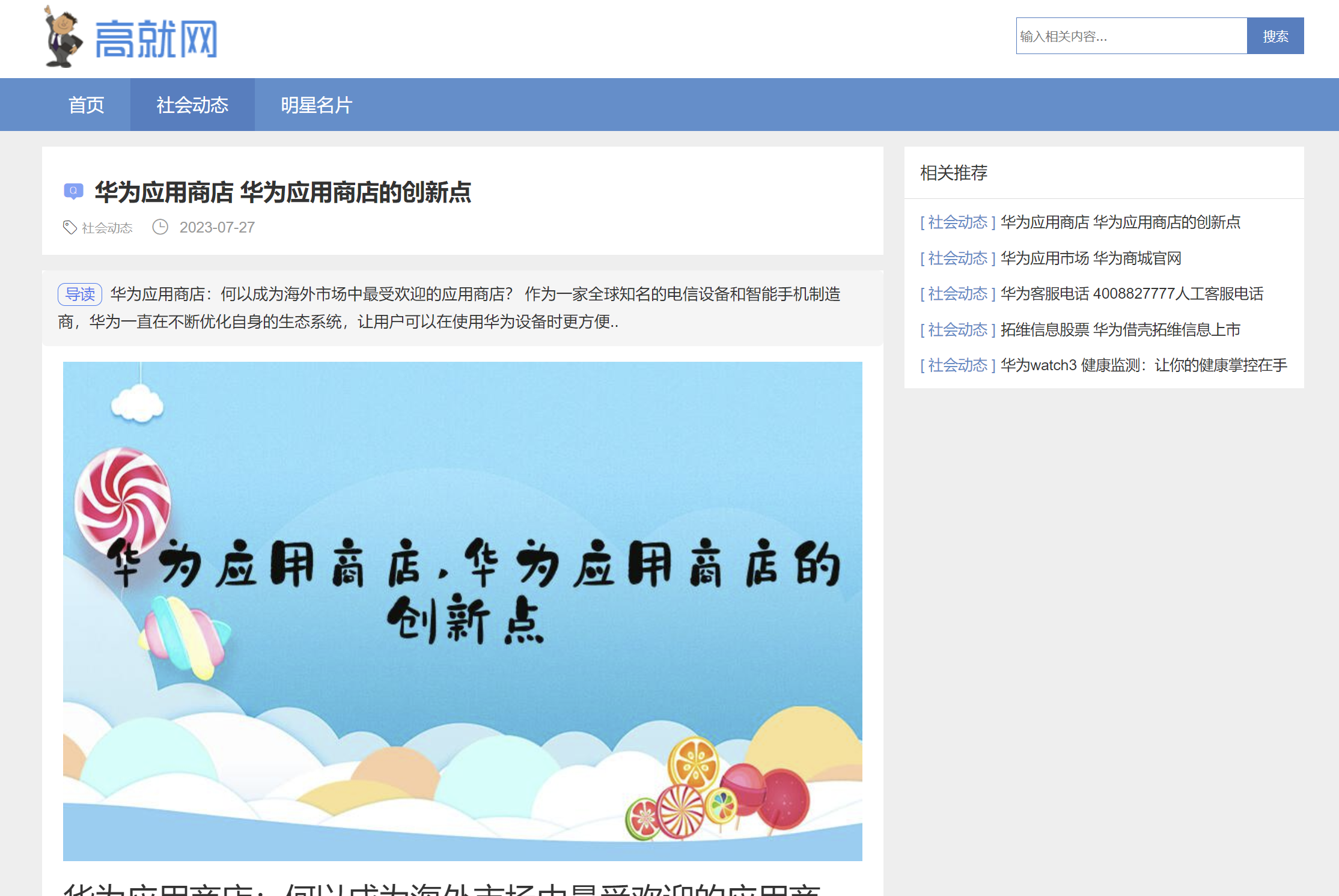Image resolution: width=1339 pixels, height=896 pixels.
Task: Click the date 2023-07-27
Action: (217, 227)
